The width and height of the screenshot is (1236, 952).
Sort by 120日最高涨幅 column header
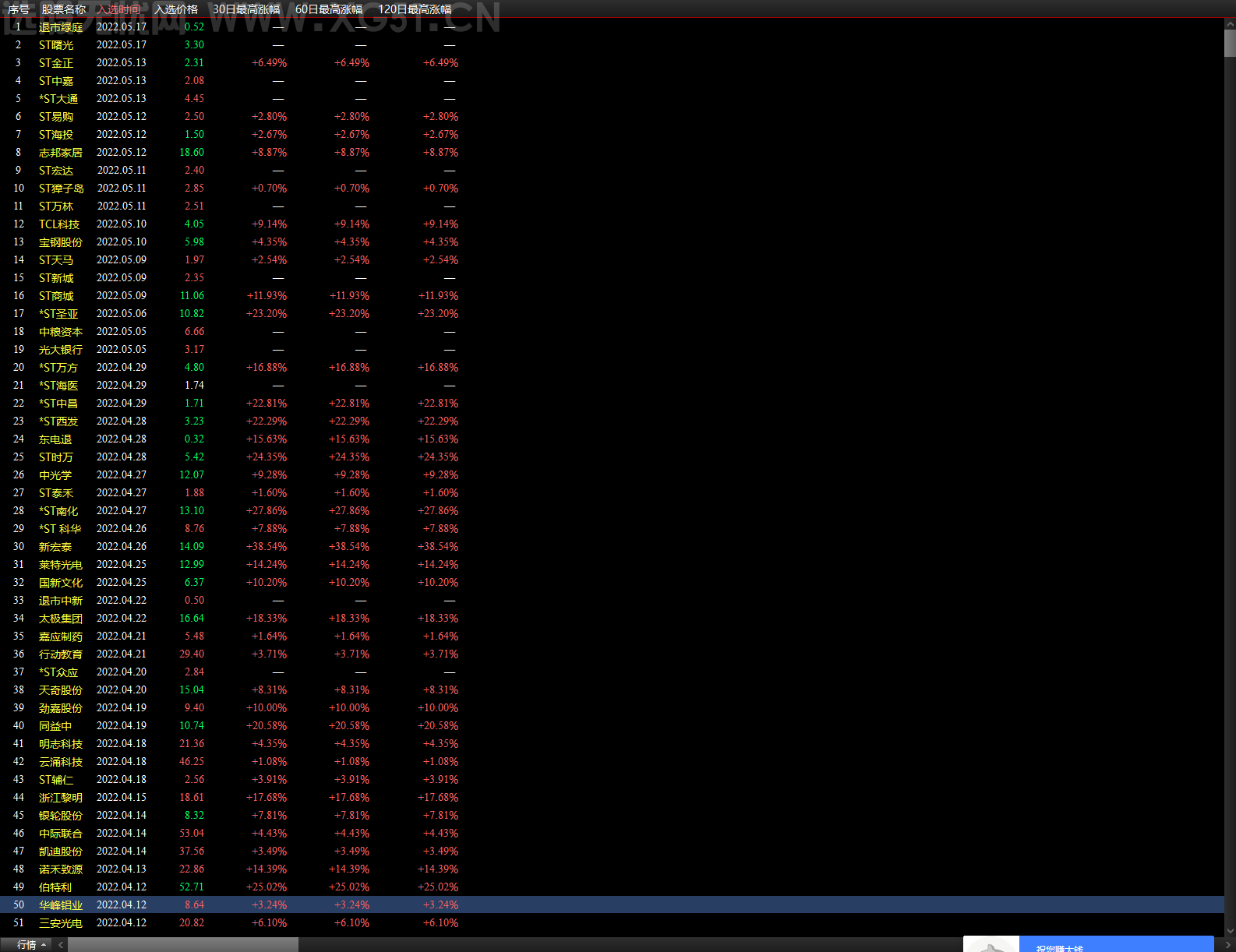(x=415, y=9)
